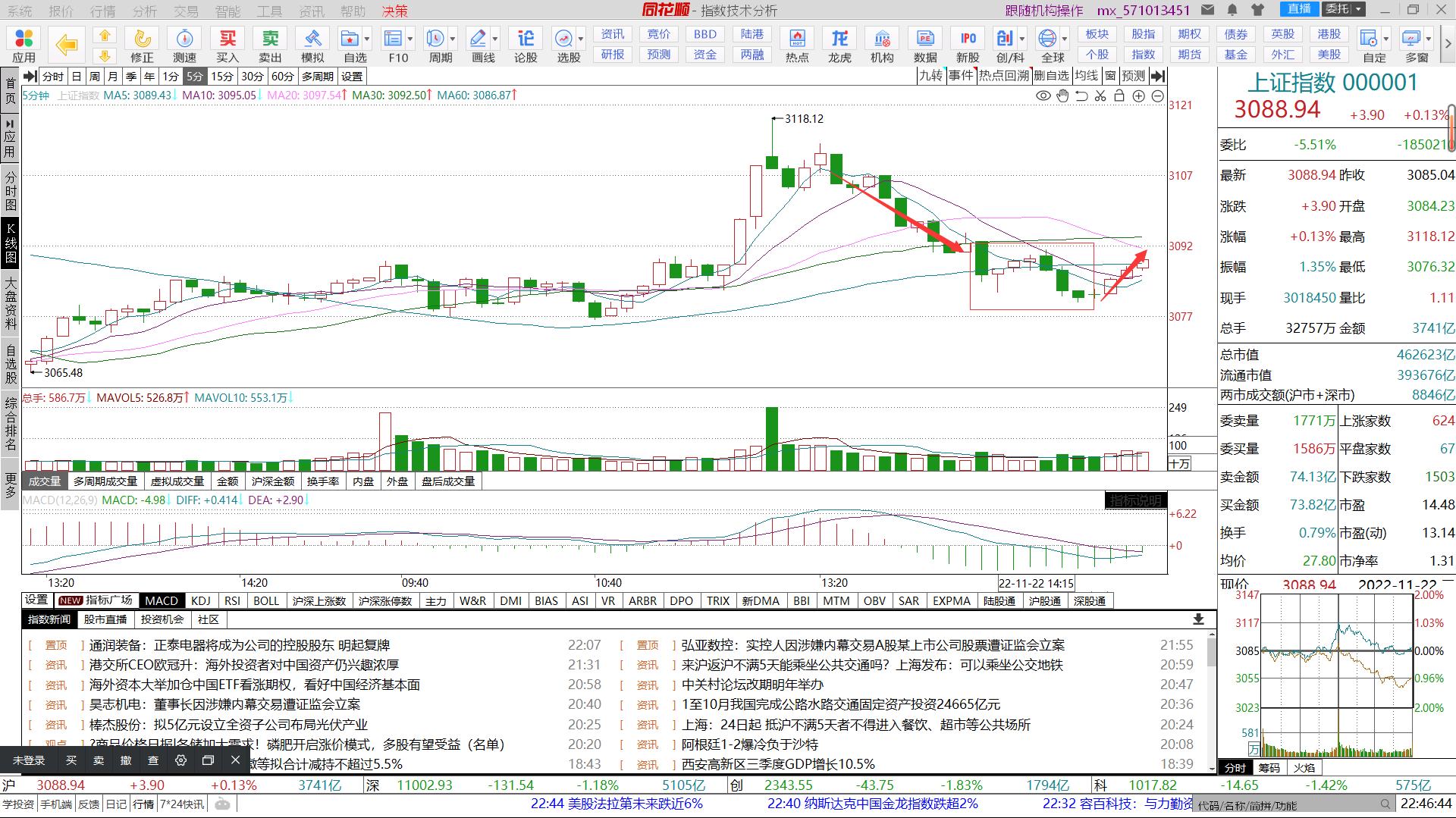This screenshot has height=818, width=1456.
Task: Expand the 画线 dropdown arrow
Action: (495, 39)
